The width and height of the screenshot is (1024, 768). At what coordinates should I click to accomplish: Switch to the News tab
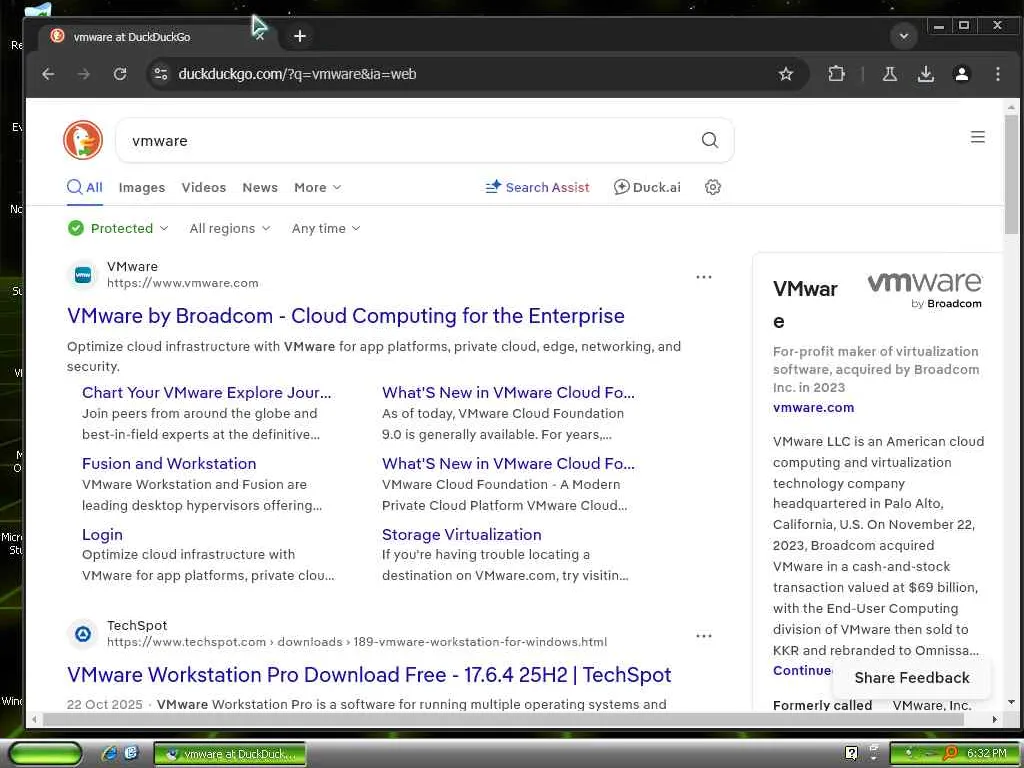coord(260,187)
